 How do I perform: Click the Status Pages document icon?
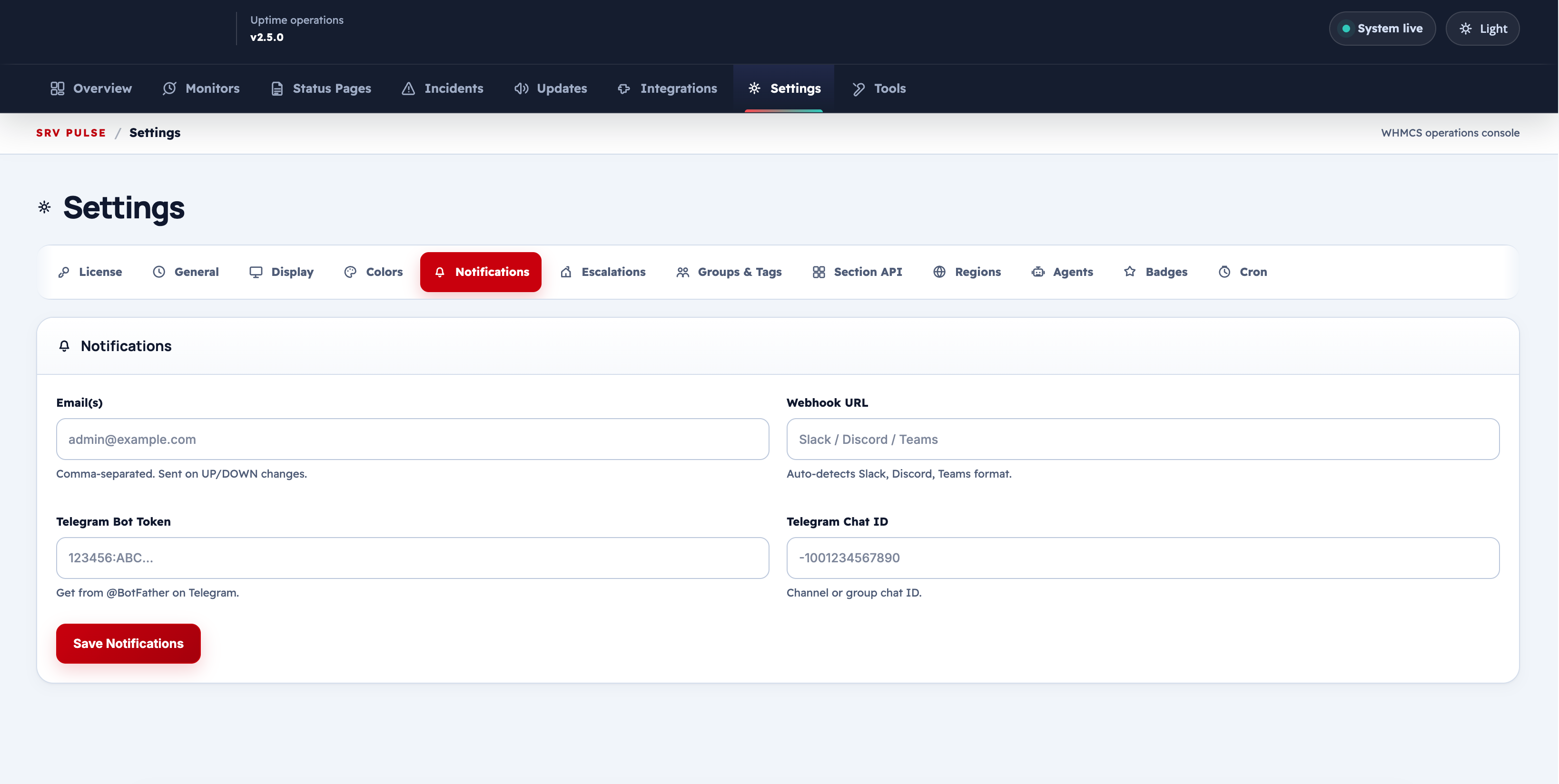pyautogui.click(x=277, y=88)
